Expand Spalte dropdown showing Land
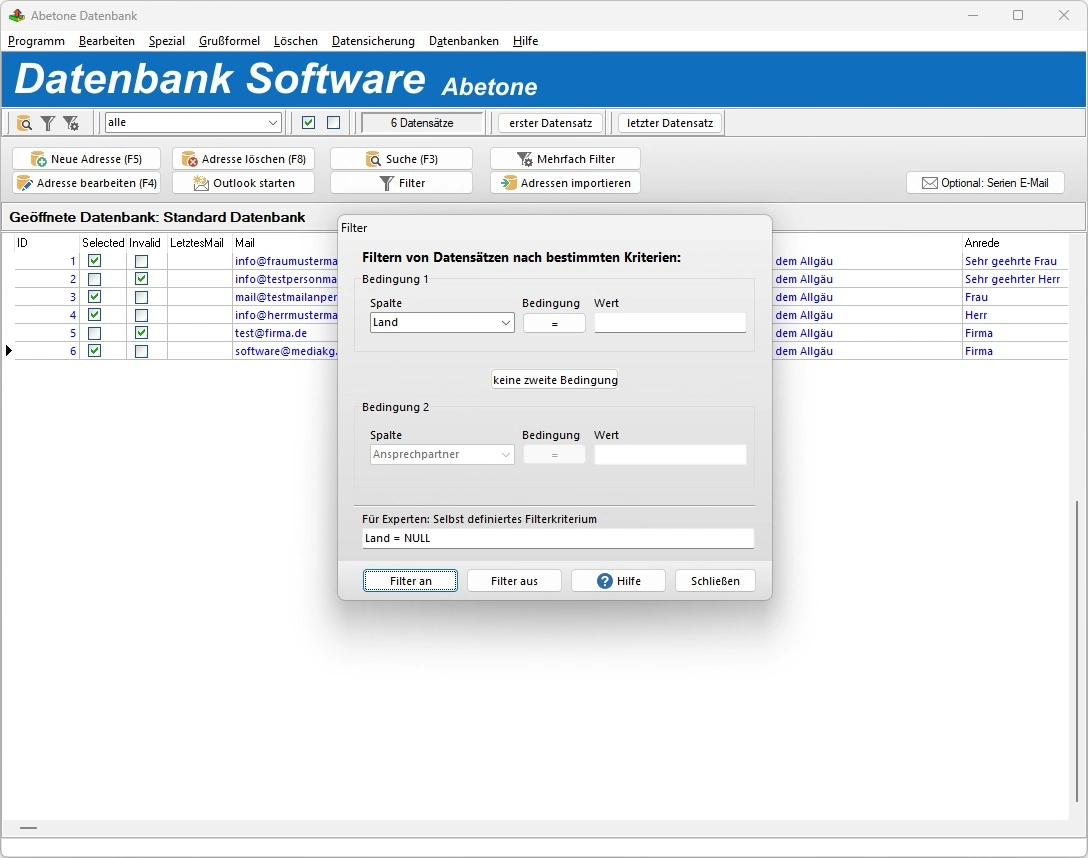Image resolution: width=1088 pixels, height=858 pixels. point(442,323)
